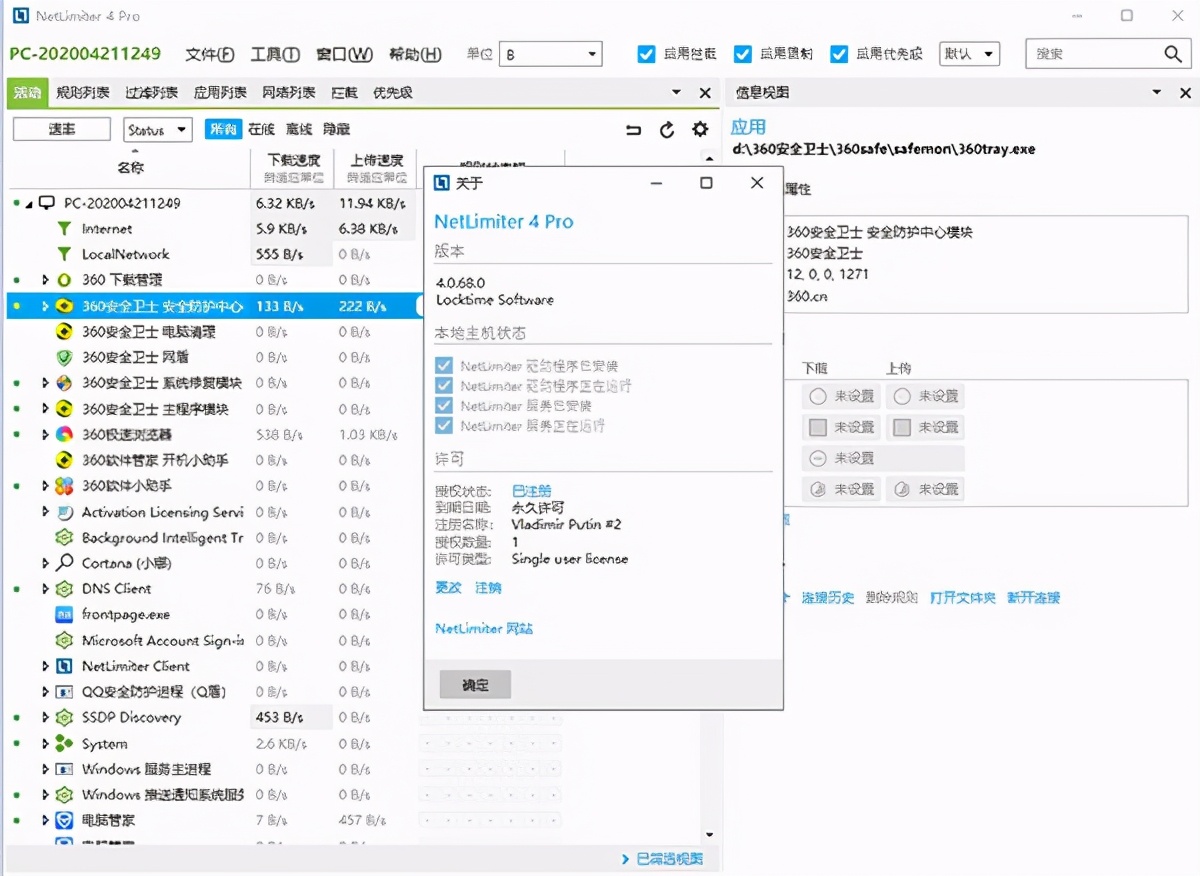Open the 工具(T) menu
Viewport: 1200px width, 876px height.
point(275,54)
